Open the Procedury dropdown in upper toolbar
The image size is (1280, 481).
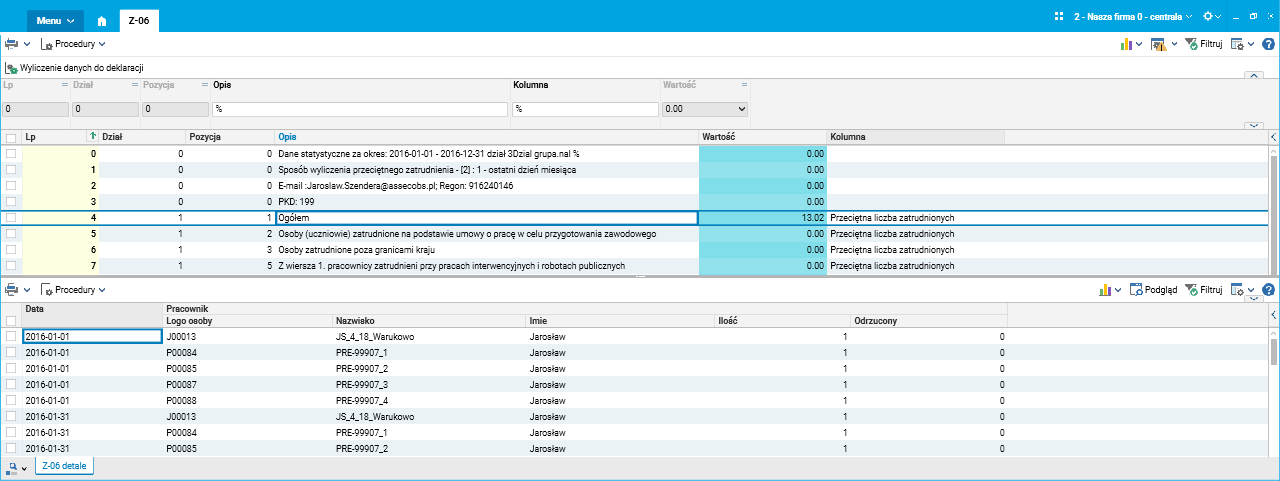pos(73,44)
